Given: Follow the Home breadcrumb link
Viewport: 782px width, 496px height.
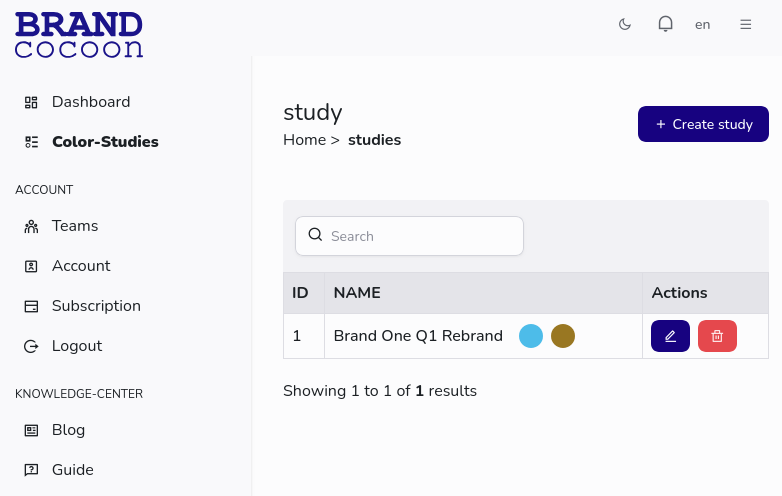Looking at the screenshot, I should pyautogui.click(x=304, y=140).
